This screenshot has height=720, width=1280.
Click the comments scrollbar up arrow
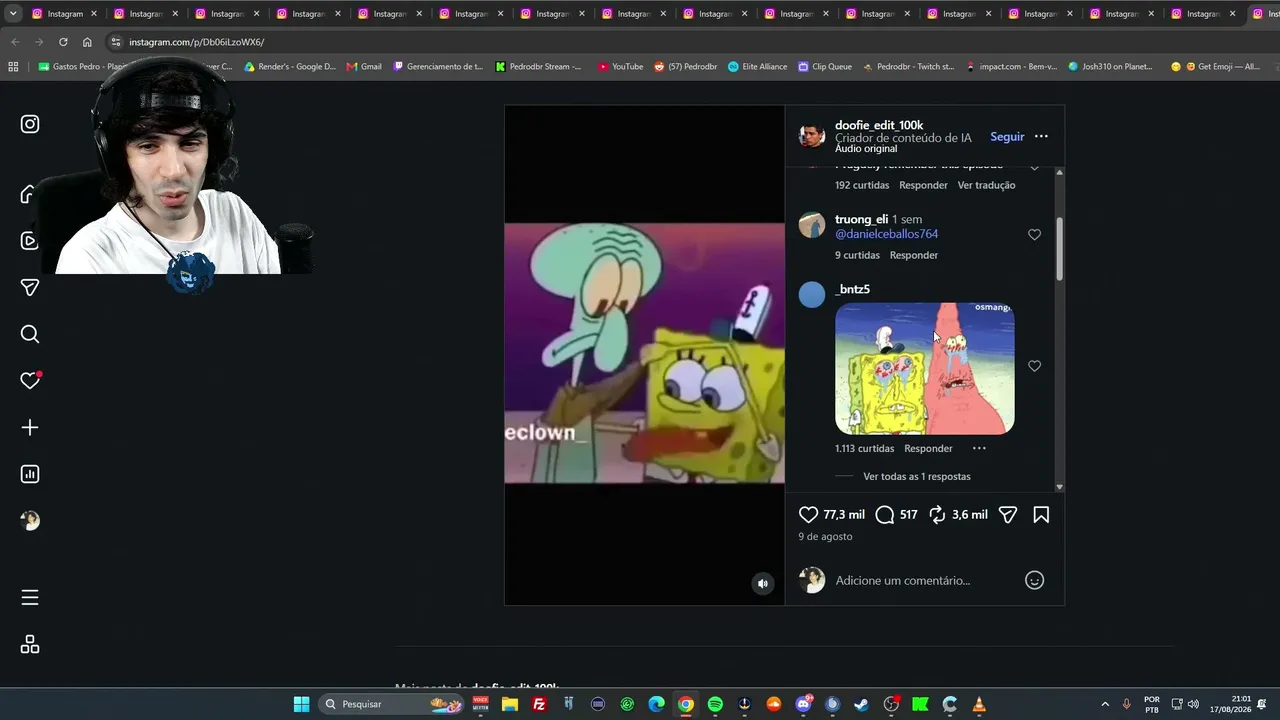point(1059,172)
